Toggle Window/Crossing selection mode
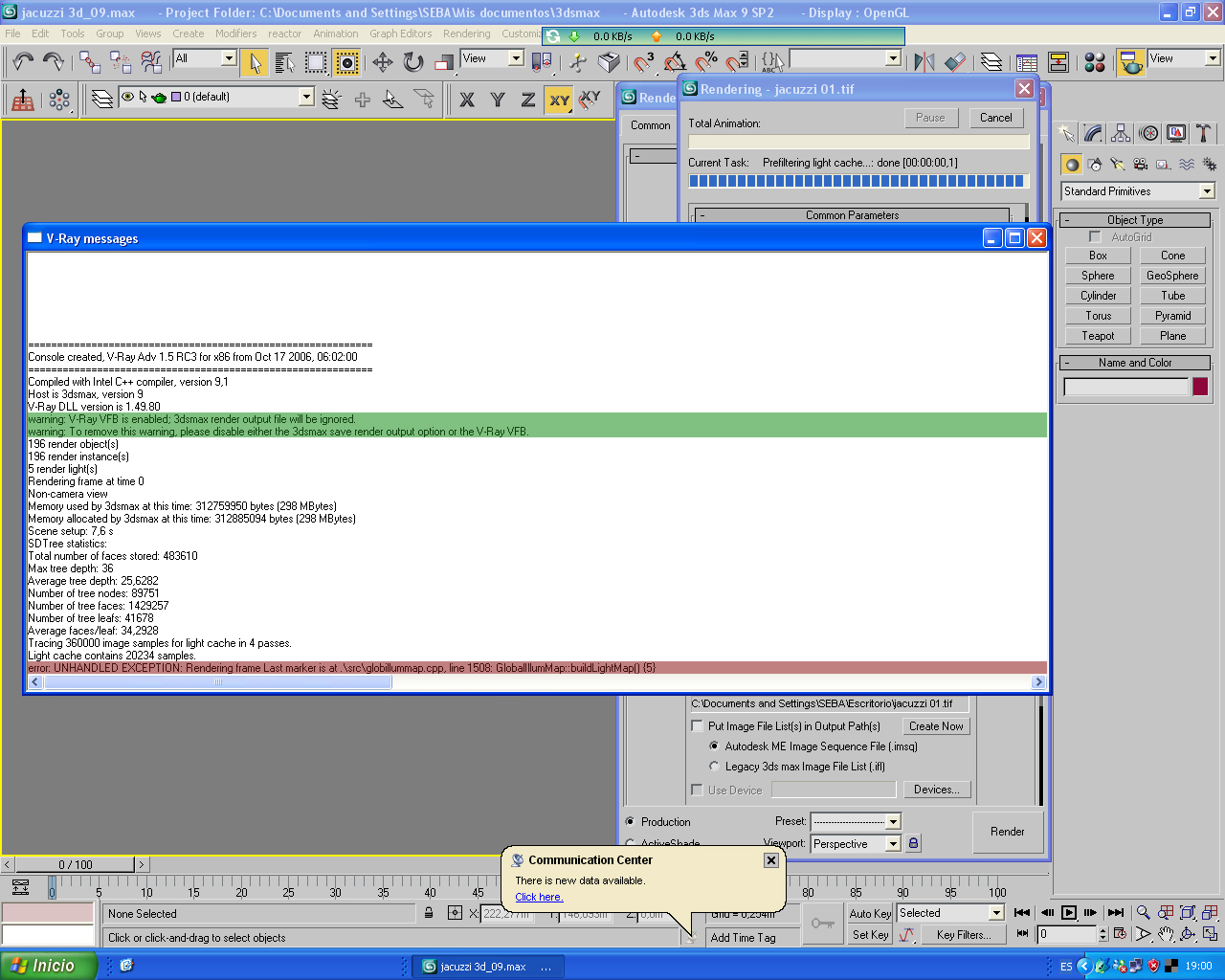1225x980 pixels. point(346,62)
